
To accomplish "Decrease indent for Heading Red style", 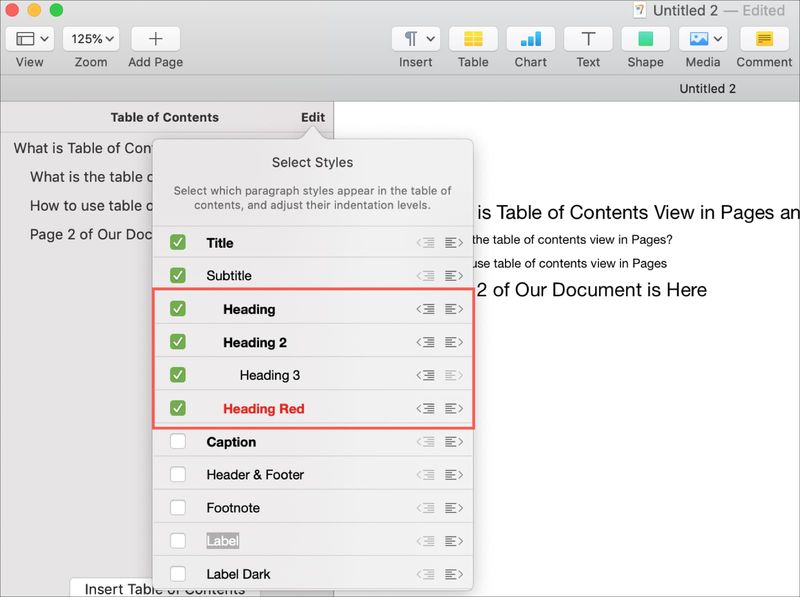I will (426, 409).
